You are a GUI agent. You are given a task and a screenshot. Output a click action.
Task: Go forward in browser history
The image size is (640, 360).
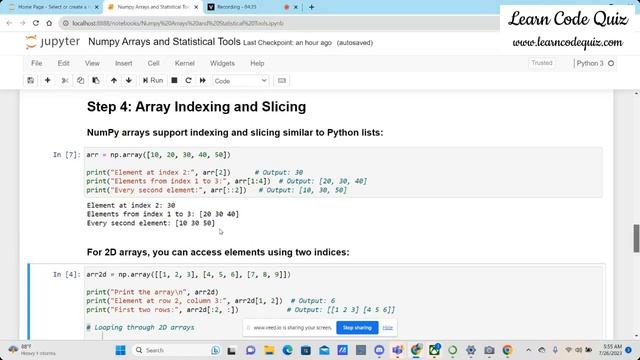click(x=22, y=23)
